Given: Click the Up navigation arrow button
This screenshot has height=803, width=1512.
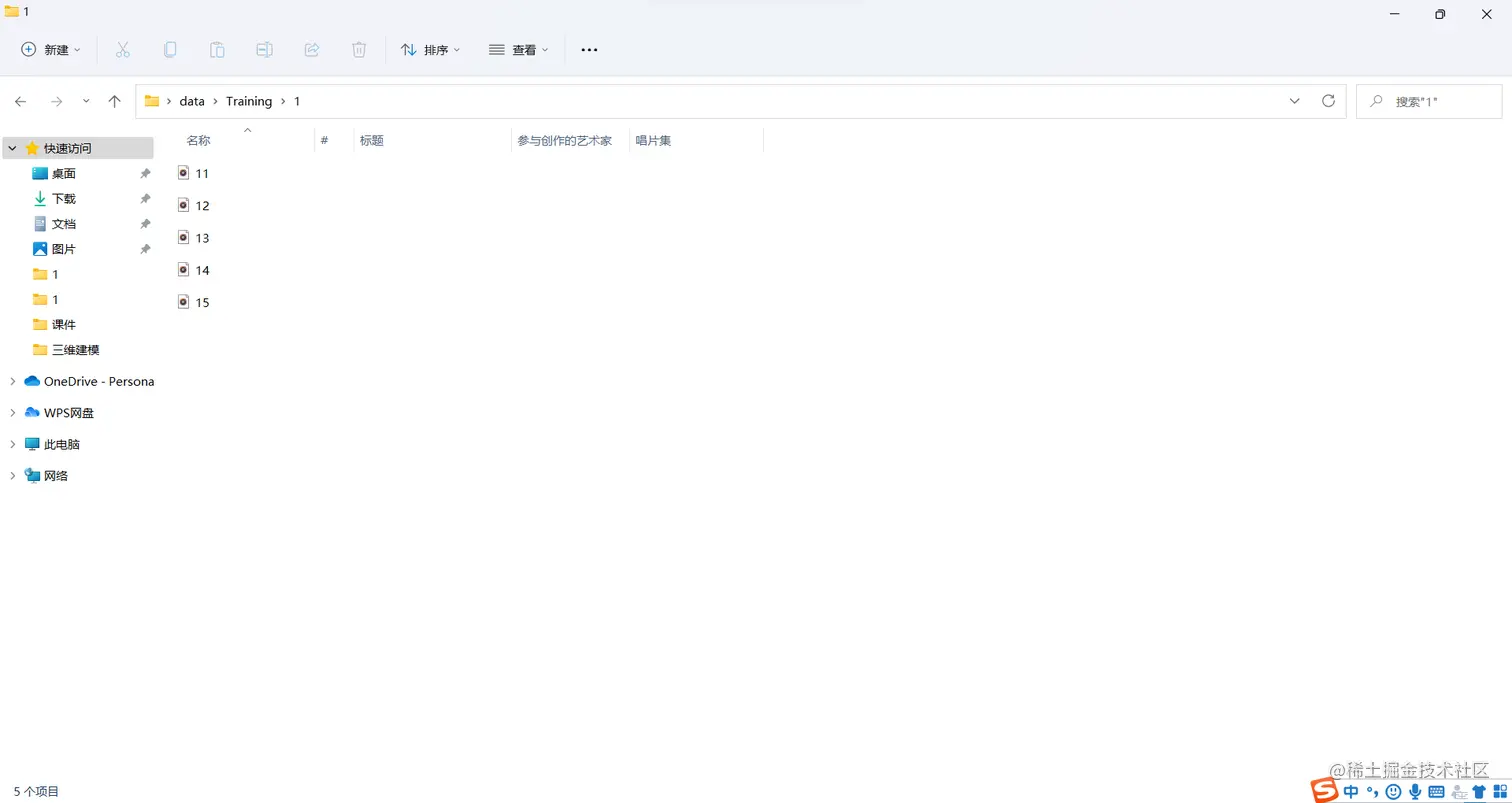Looking at the screenshot, I should coord(114,100).
